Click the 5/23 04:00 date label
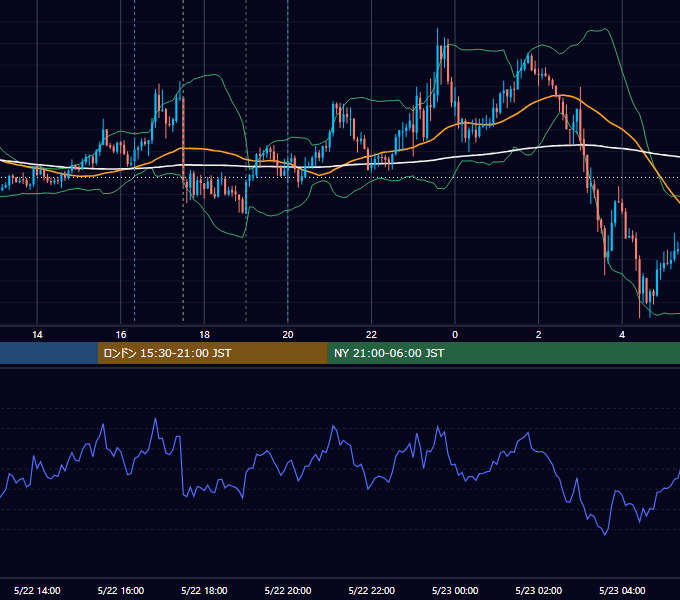This screenshot has width=680, height=600. pos(622,590)
